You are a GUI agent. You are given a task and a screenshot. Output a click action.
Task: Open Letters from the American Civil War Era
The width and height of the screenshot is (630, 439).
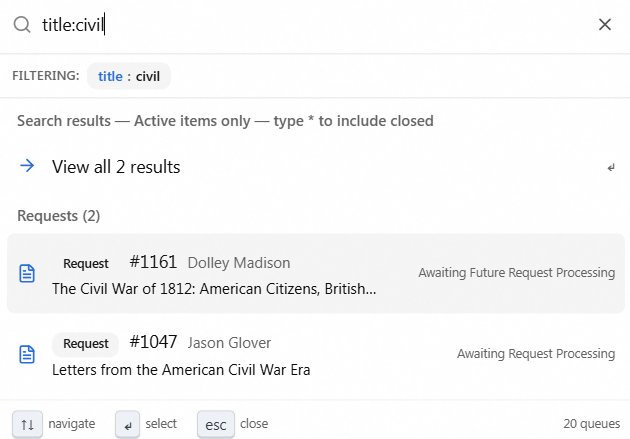(181, 370)
